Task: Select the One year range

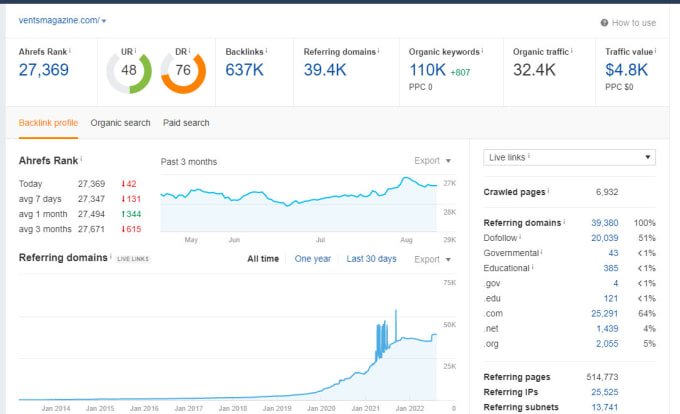Action: (x=313, y=259)
